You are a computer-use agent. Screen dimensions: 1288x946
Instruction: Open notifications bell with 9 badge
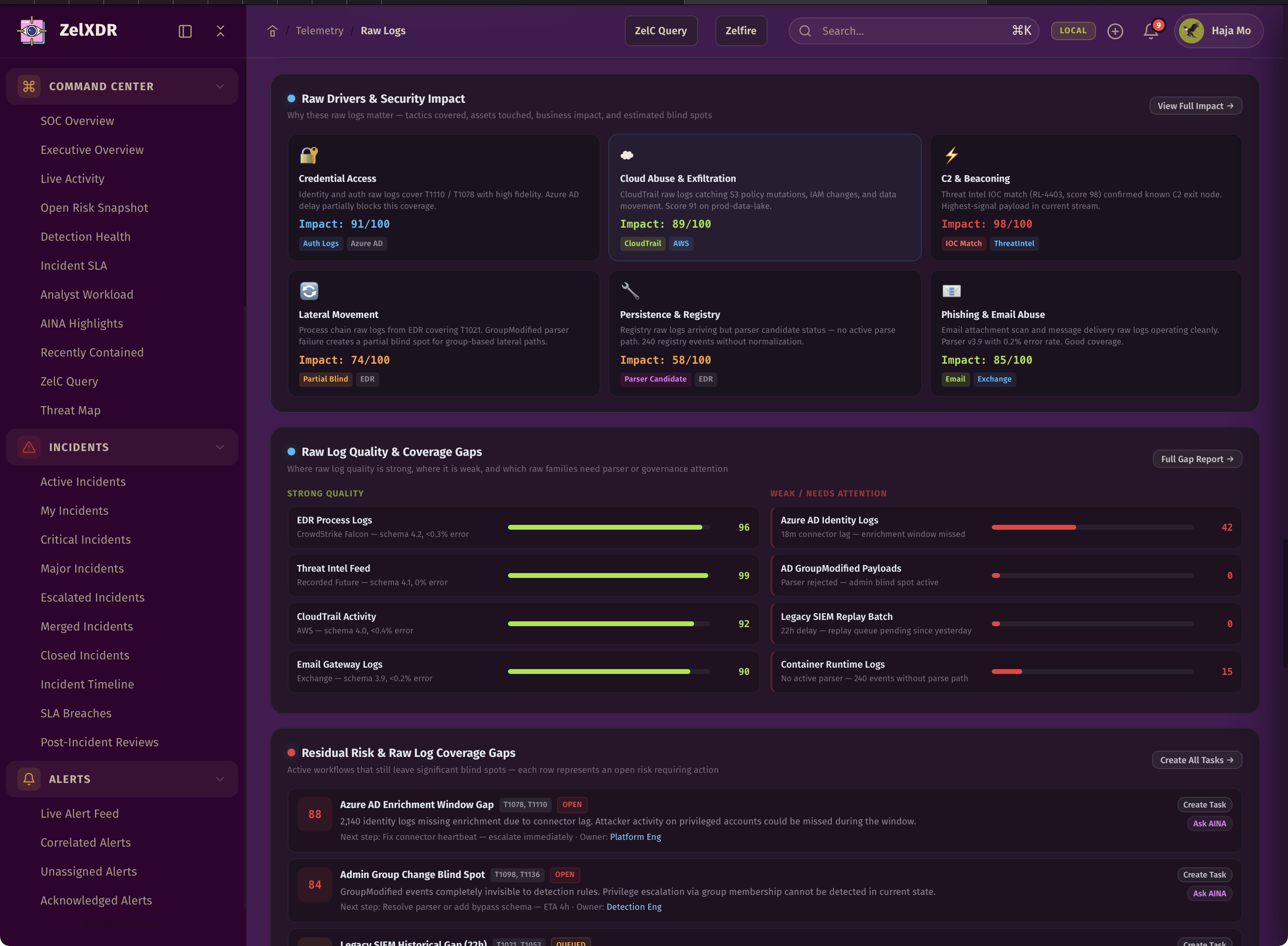pos(1151,31)
